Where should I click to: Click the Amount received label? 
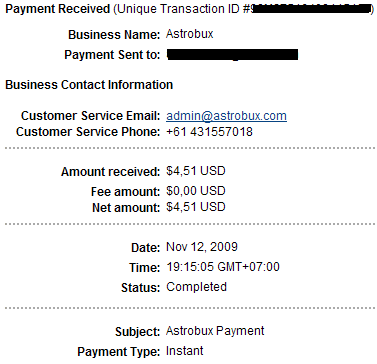[x=111, y=172]
